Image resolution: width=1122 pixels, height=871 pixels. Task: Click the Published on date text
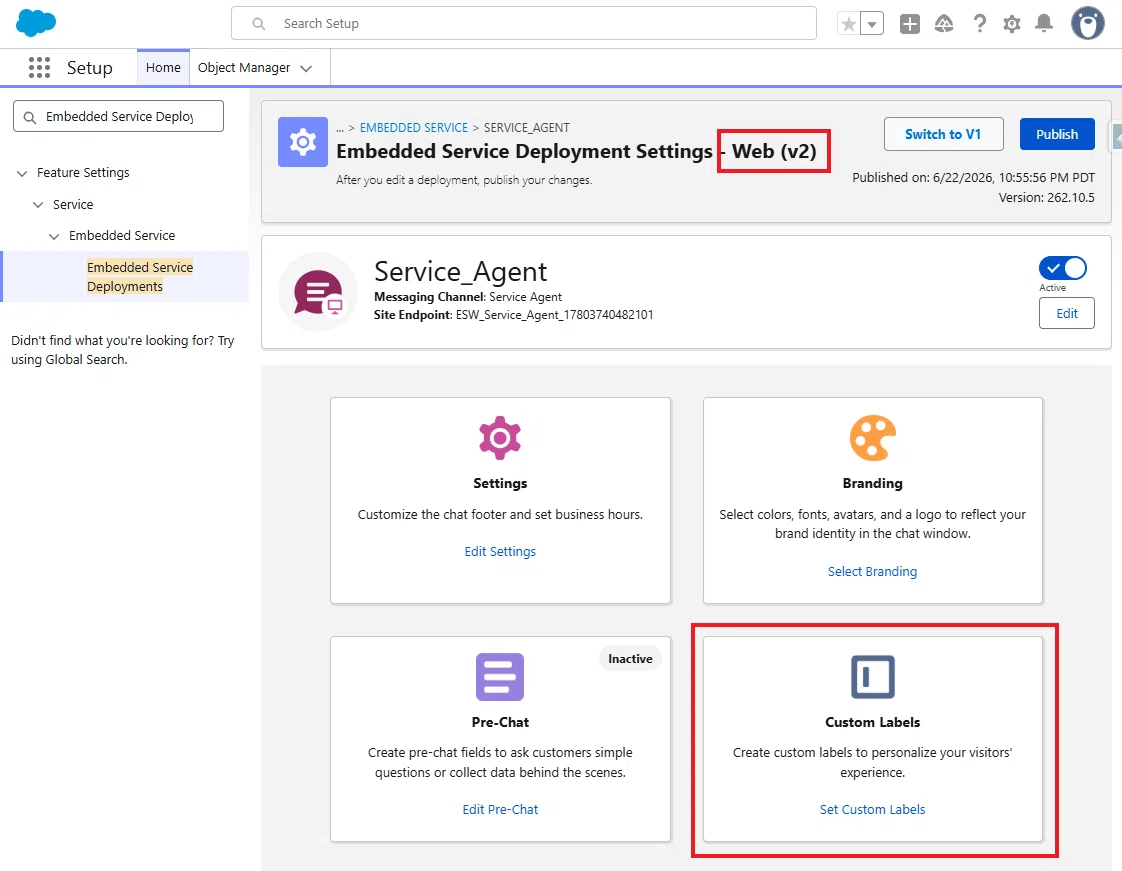coord(973,177)
